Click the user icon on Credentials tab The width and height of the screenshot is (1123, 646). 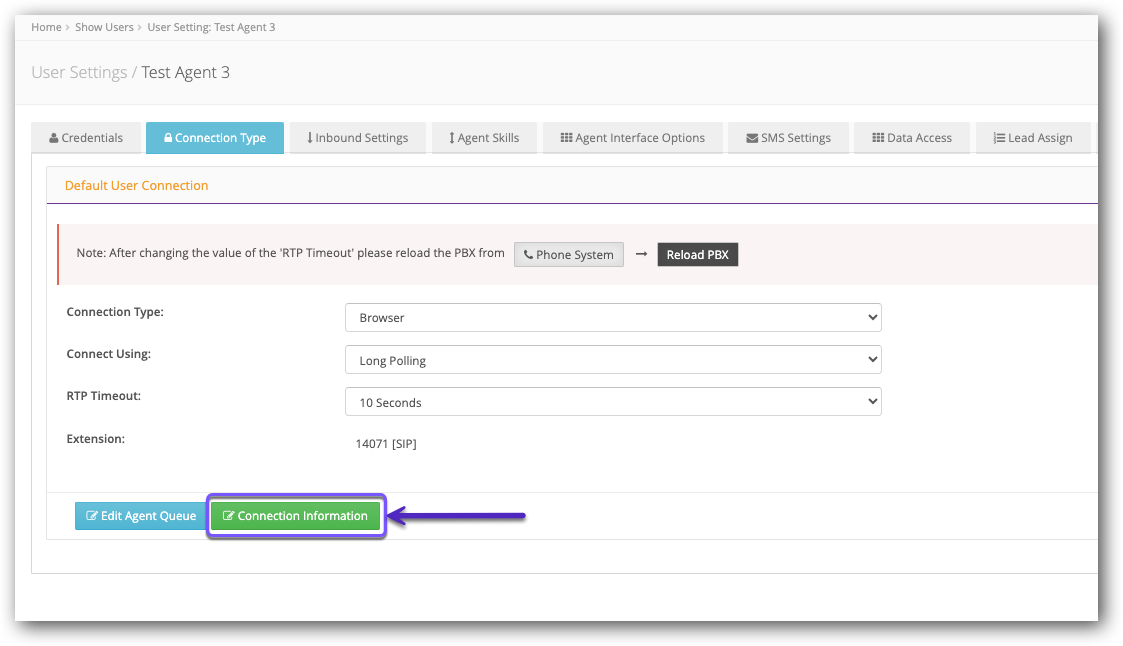coord(54,138)
